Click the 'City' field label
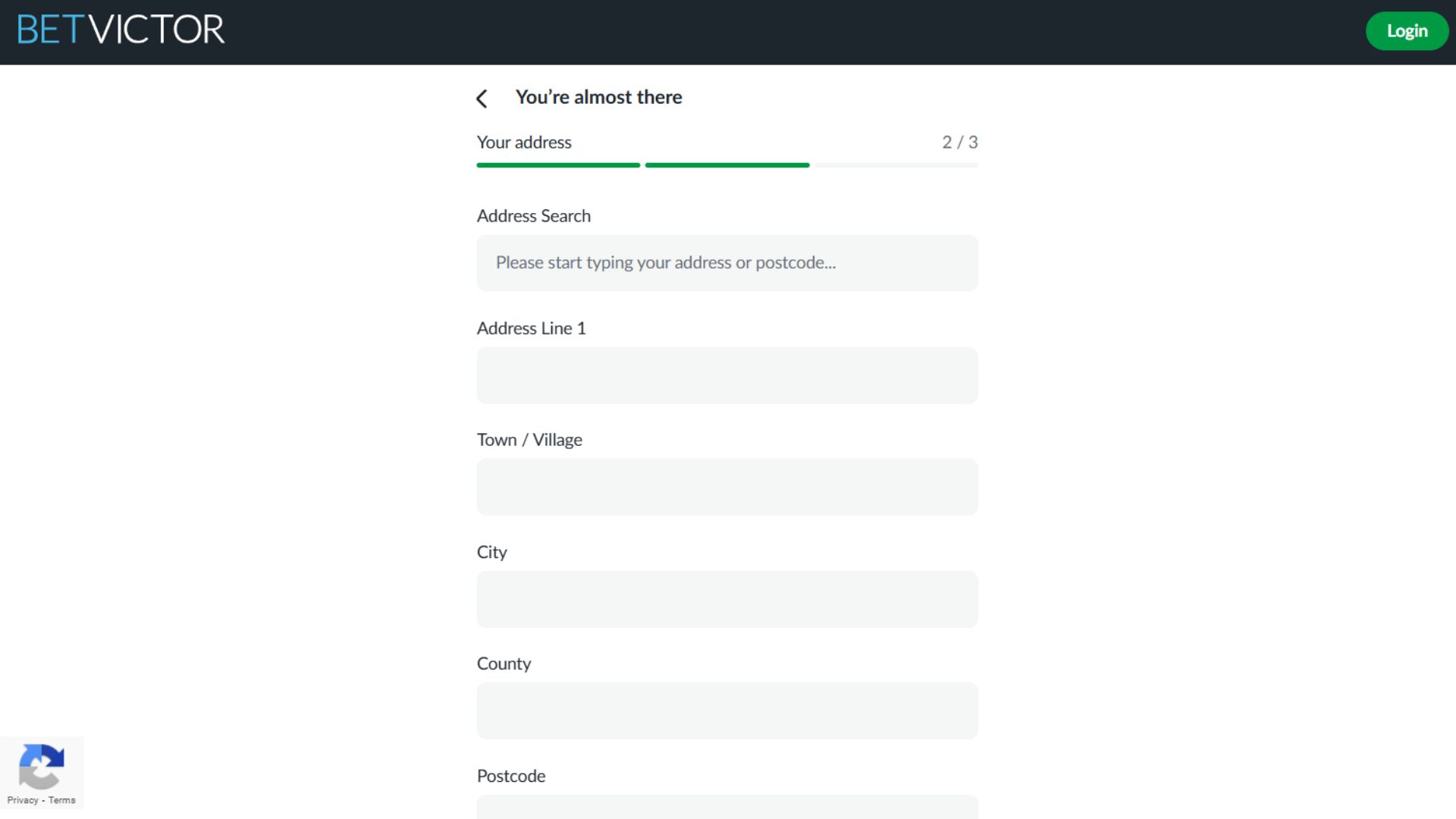The width and height of the screenshot is (1456, 819). tap(491, 552)
